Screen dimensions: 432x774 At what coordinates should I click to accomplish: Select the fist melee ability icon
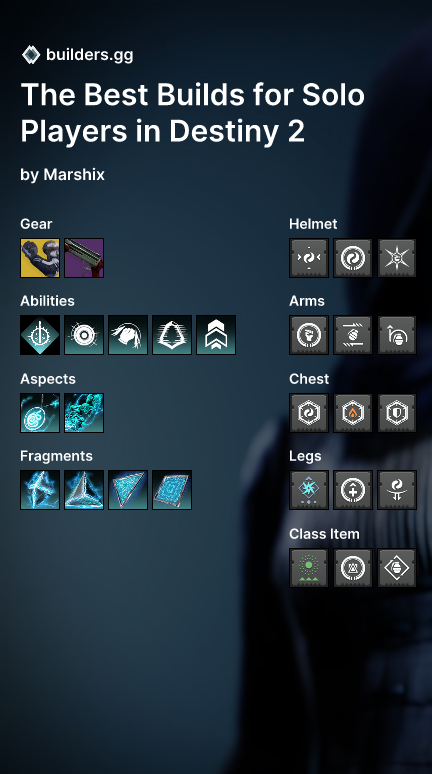pos(128,335)
